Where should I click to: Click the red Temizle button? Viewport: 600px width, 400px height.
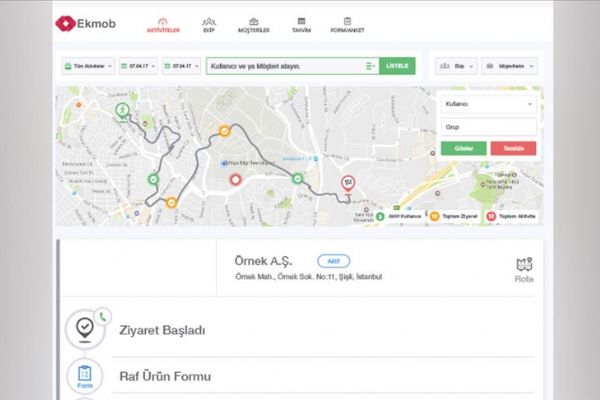(513, 148)
